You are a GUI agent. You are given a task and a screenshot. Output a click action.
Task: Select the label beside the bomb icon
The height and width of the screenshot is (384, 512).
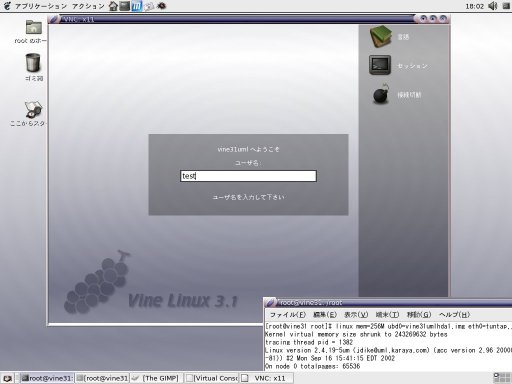[409, 95]
